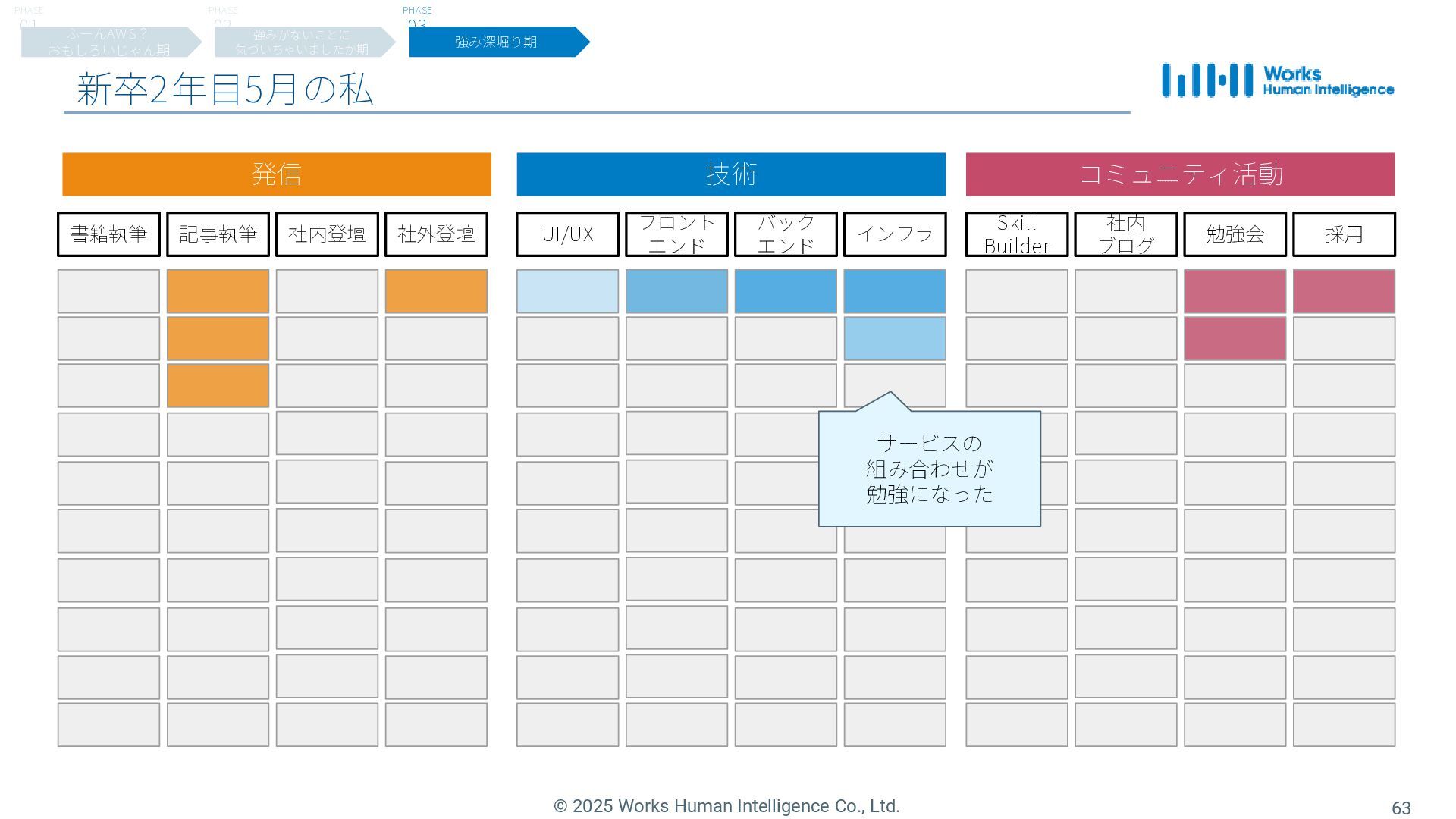Select the faded 強みがないことに気づいちゃいましたか期 phase arrow

pos(305,42)
